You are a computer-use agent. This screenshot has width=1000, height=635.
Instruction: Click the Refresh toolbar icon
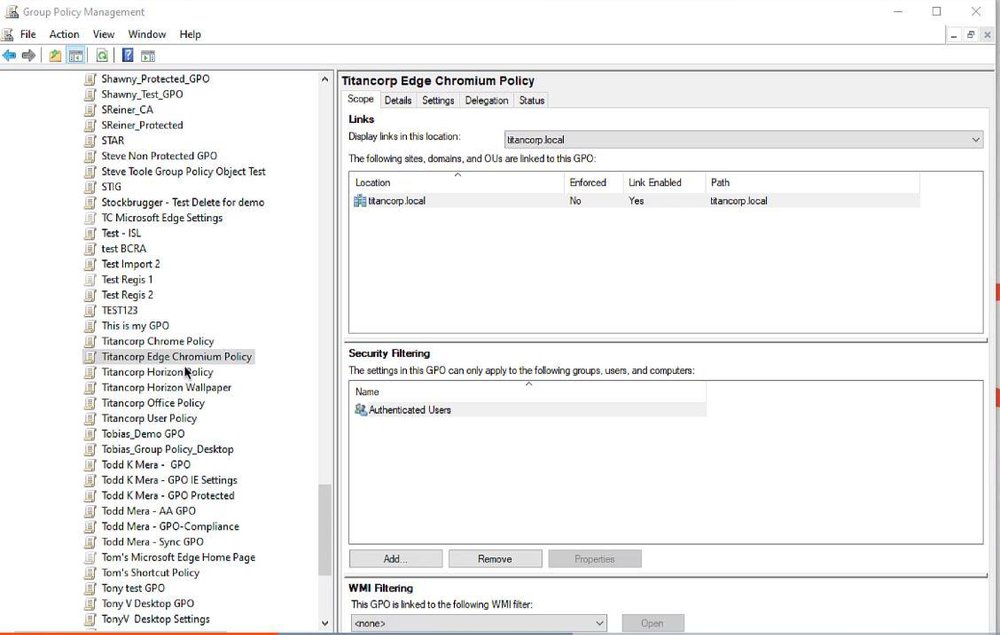(x=102, y=56)
